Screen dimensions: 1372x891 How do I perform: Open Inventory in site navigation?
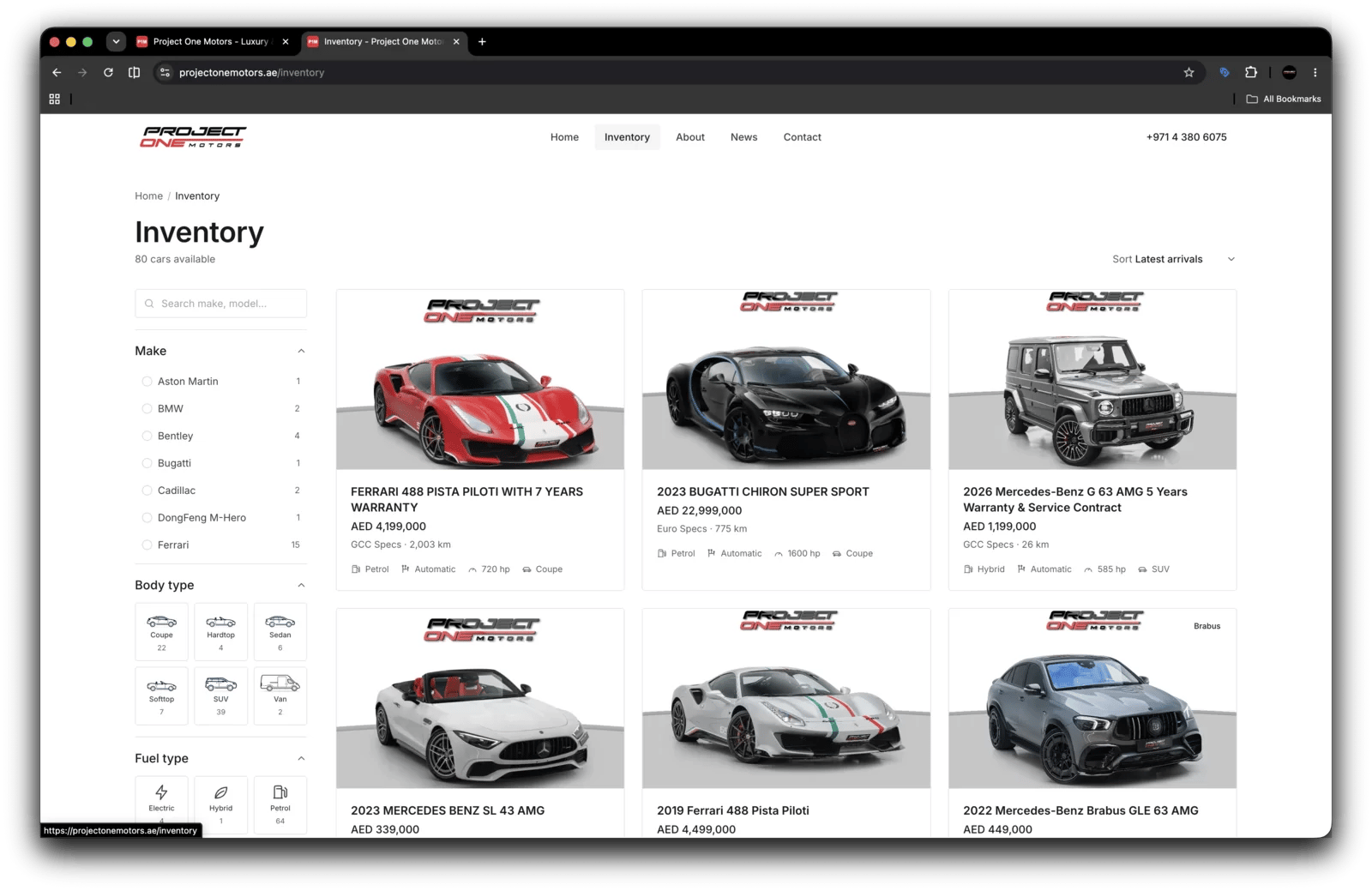(x=627, y=137)
